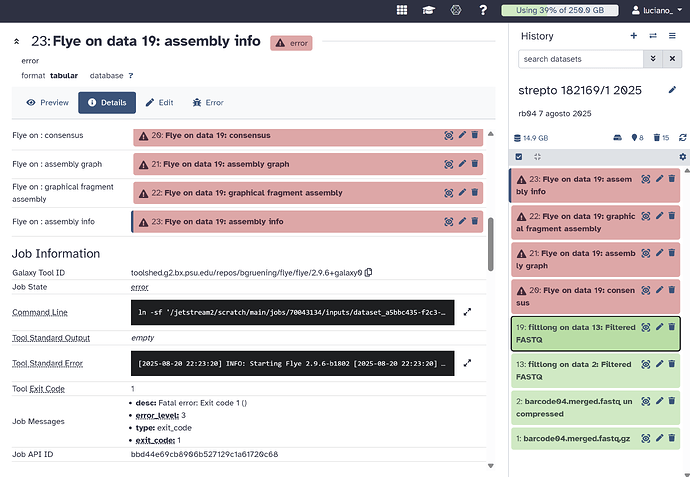View history item 1 barcode94.merged.fastq.gz
This screenshot has height=477, width=690.
[646, 438]
